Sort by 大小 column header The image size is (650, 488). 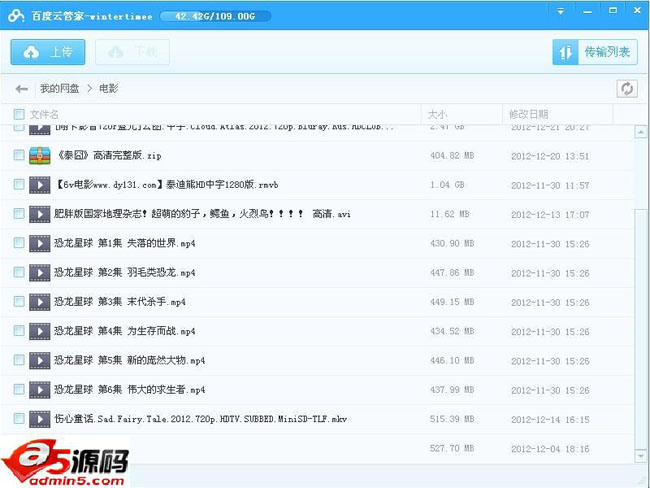pyautogui.click(x=437, y=114)
